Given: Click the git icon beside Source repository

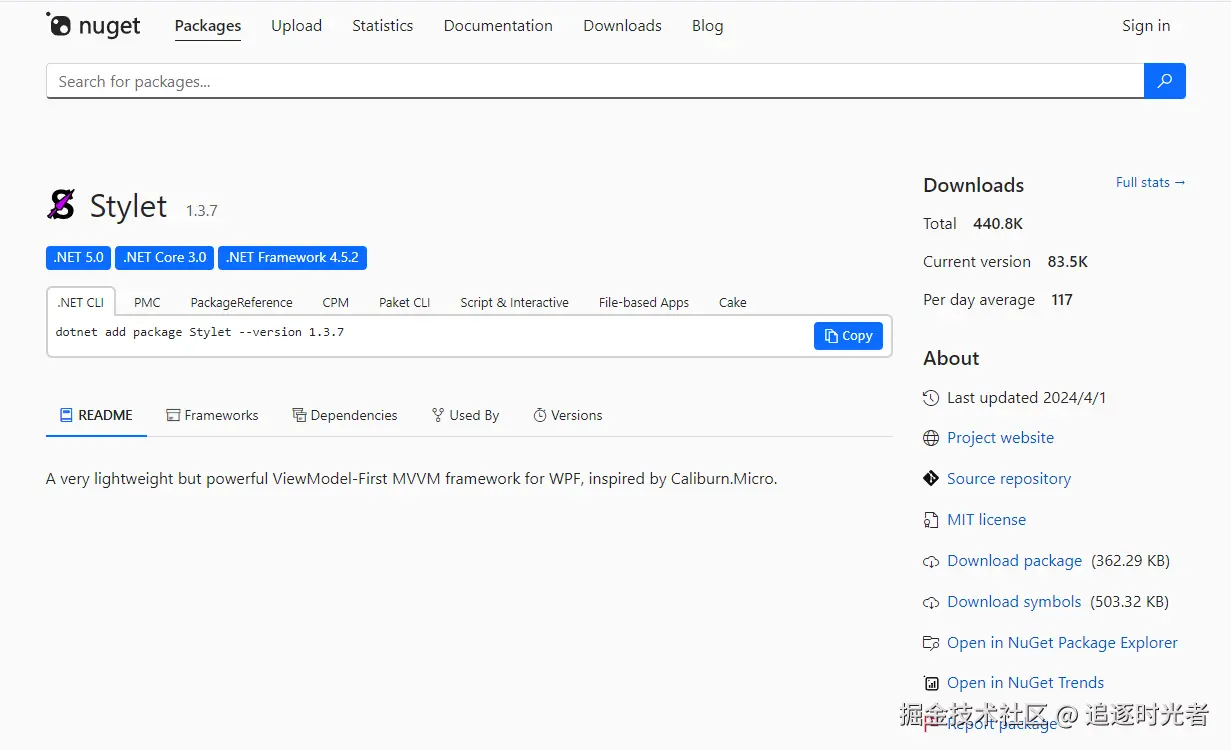Looking at the screenshot, I should point(931,479).
